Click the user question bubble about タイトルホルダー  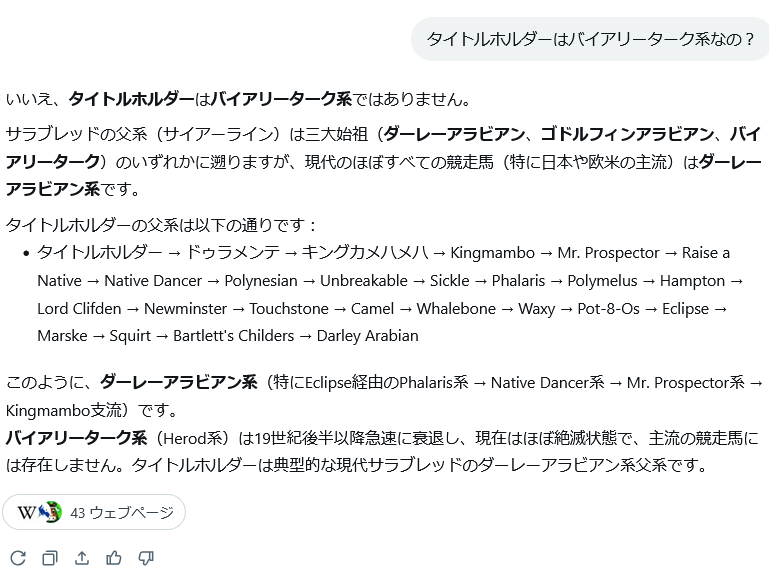(591, 39)
